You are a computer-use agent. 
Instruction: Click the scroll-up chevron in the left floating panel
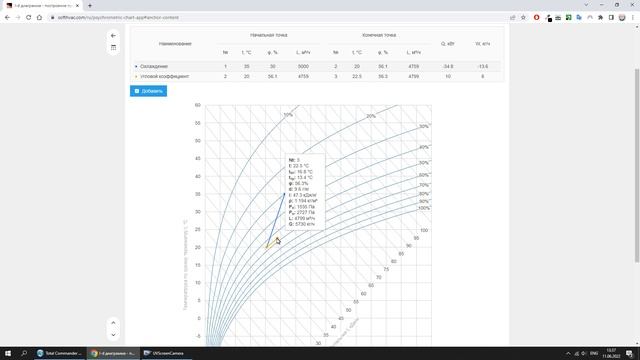click(x=113, y=323)
